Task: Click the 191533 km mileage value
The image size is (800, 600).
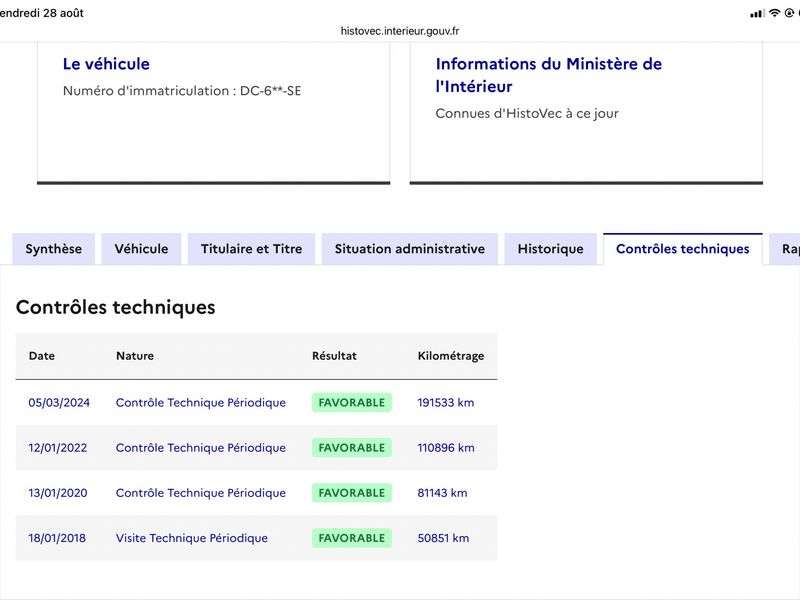Action: pos(445,403)
